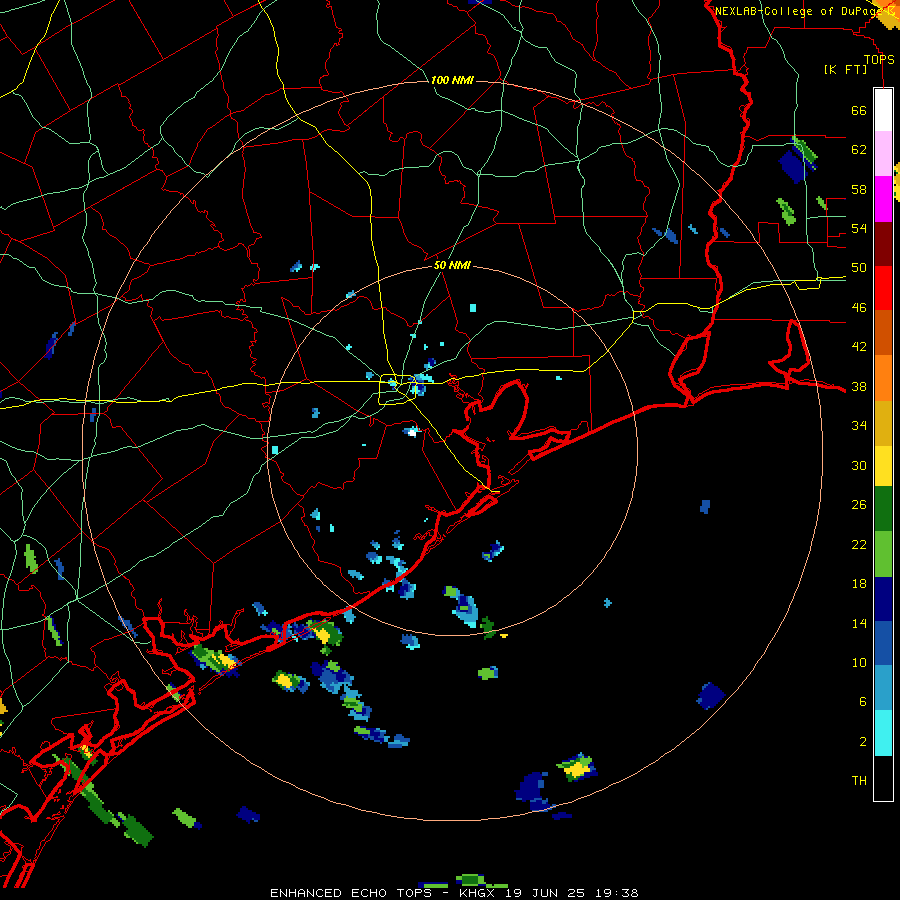Screen dimensions: 900x900
Task: Click the '46' scale value
Action: [859, 308]
